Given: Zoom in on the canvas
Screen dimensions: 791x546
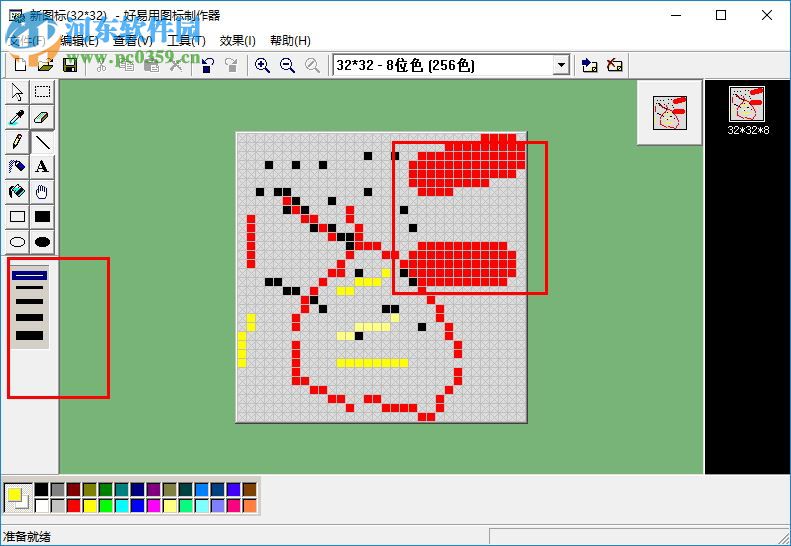Looking at the screenshot, I should [x=262, y=65].
